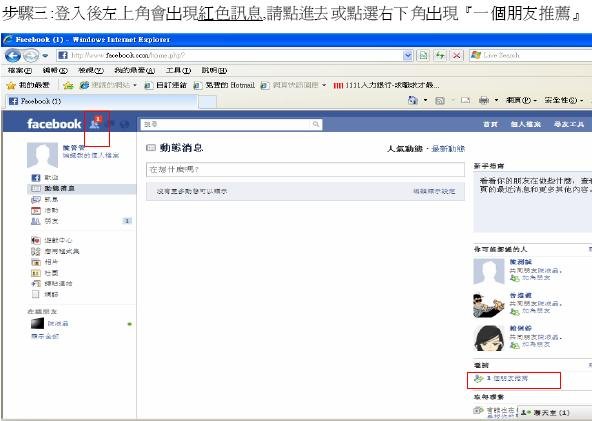Open the 我的最愛(A) menu
592x421 pixels.
tap(134, 71)
